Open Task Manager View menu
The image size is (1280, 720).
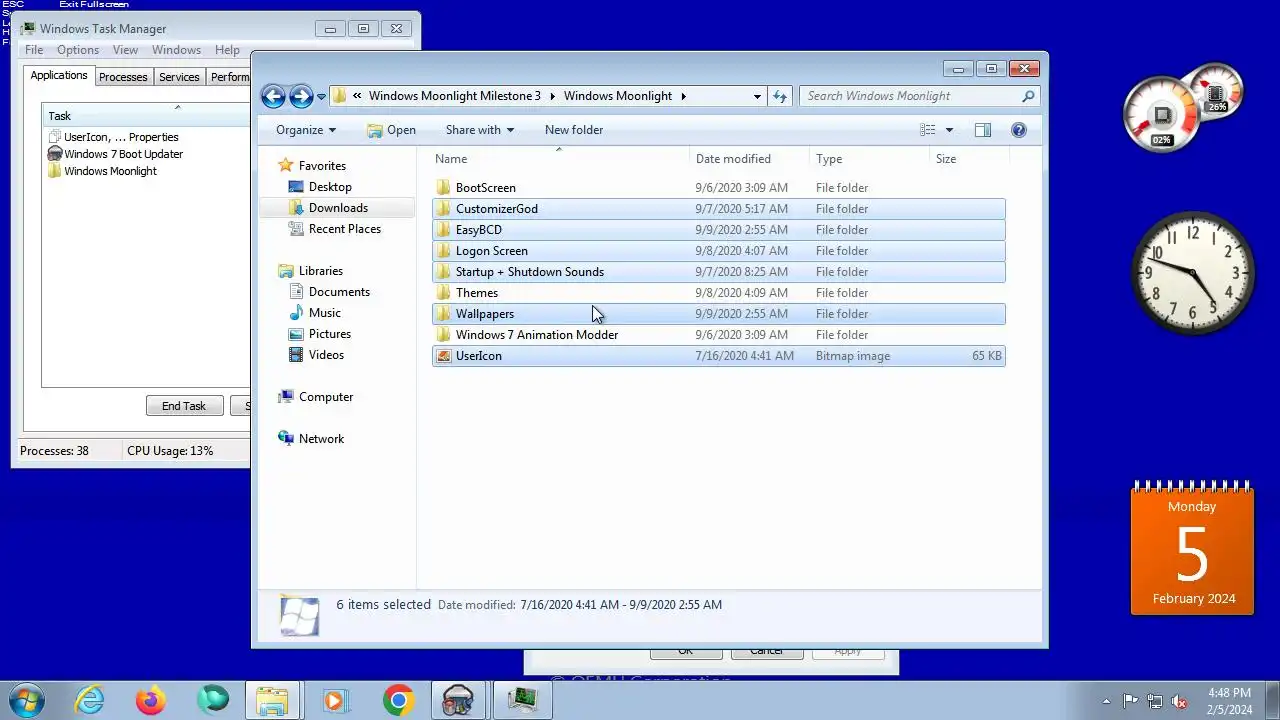click(x=125, y=50)
